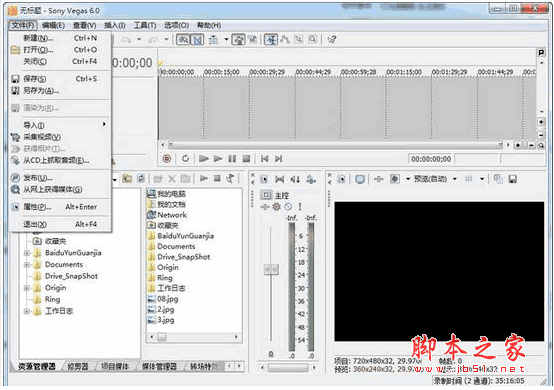Toggle Auto Ripple toolbar button
The image size is (554, 390).
pyautogui.click(x=213, y=39)
